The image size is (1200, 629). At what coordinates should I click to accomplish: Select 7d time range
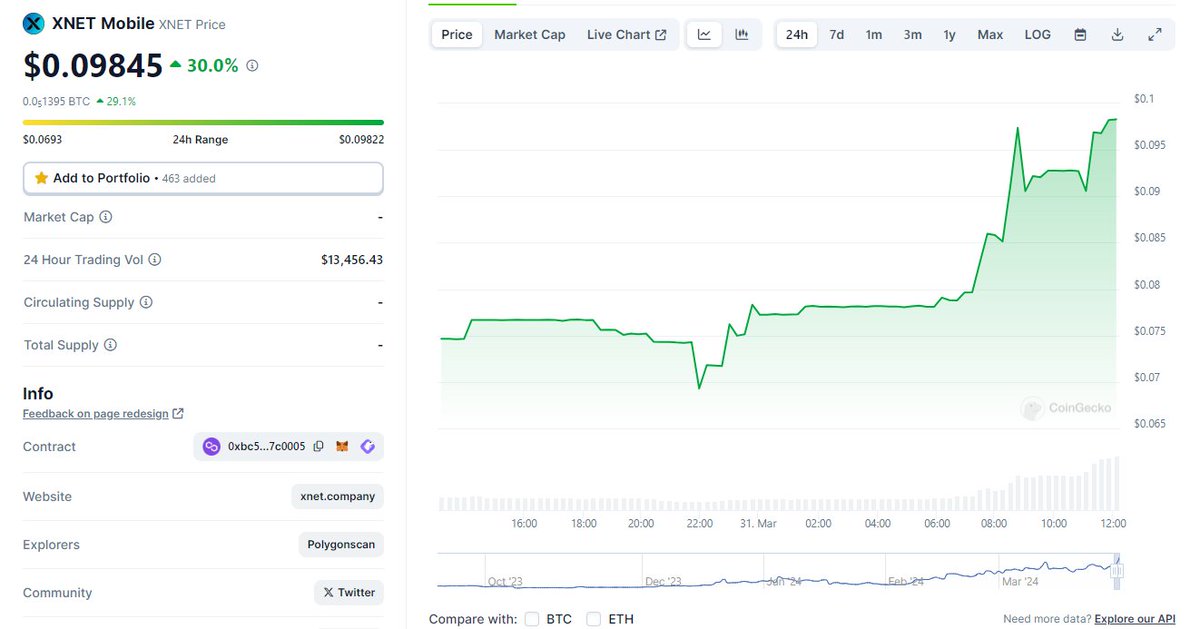(837, 35)
